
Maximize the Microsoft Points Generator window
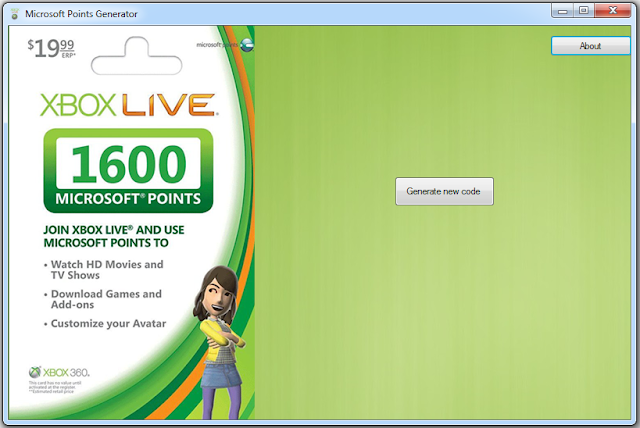click(x=584, y=10)
